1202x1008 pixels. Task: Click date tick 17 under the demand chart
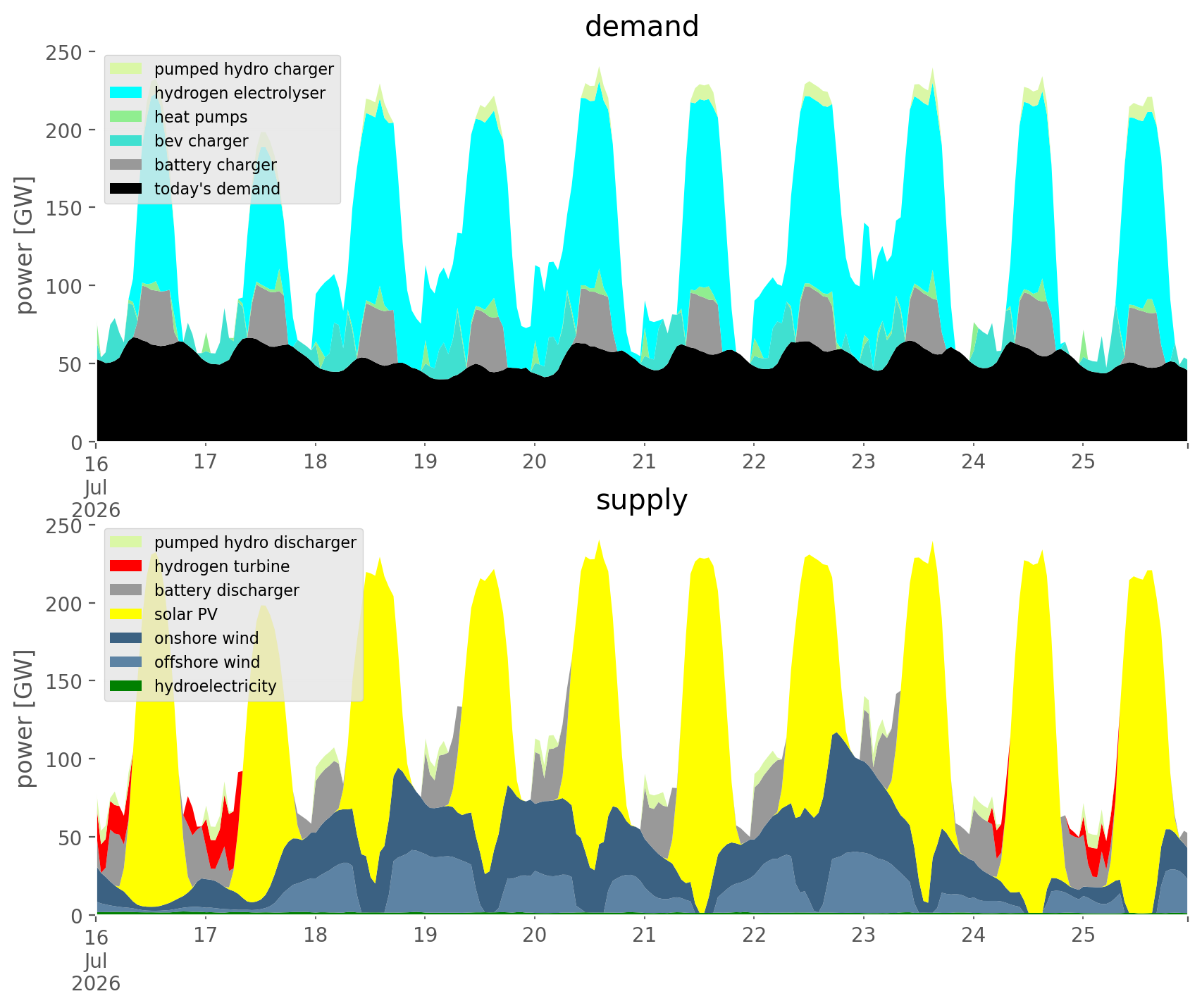[x=205, y=462]
